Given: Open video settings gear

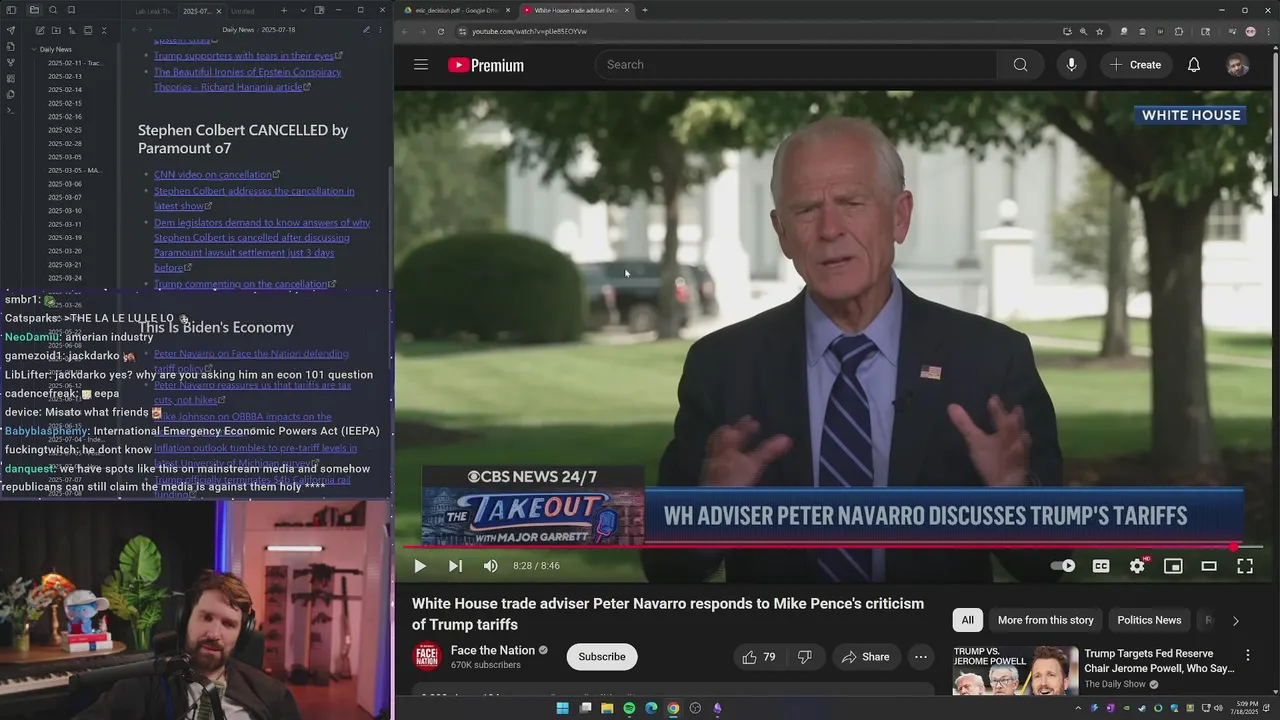Looking at the screenshot, I should tap(1137, 566).
